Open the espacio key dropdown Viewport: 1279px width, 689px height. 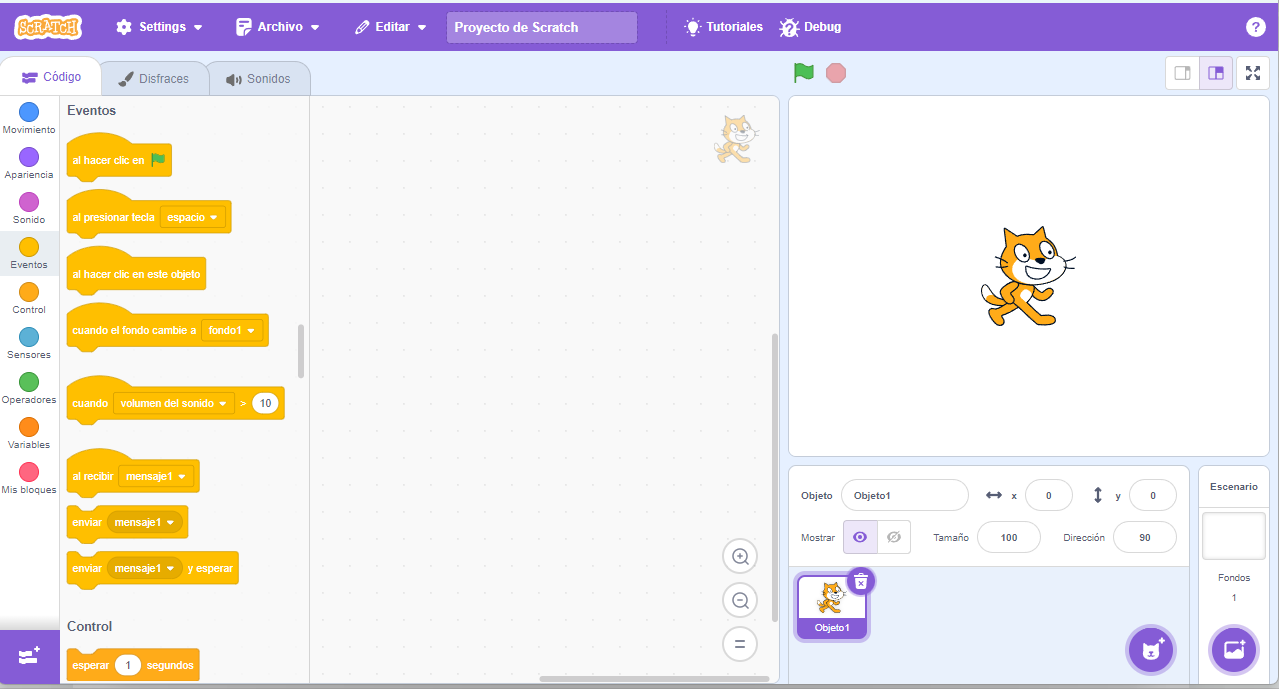pyautogui.click(x=195, y=216)
